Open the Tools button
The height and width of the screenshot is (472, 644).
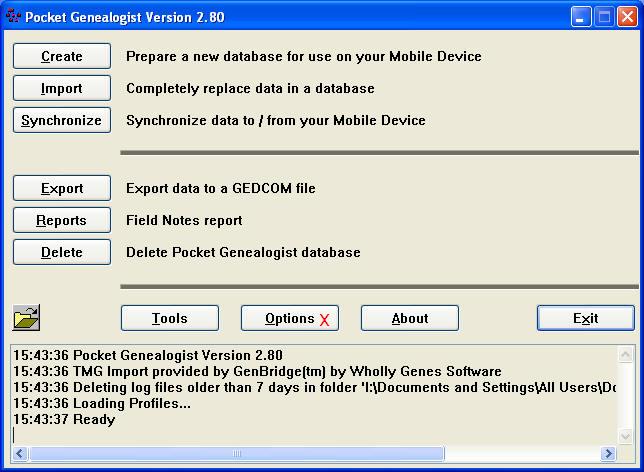(170, 318)
